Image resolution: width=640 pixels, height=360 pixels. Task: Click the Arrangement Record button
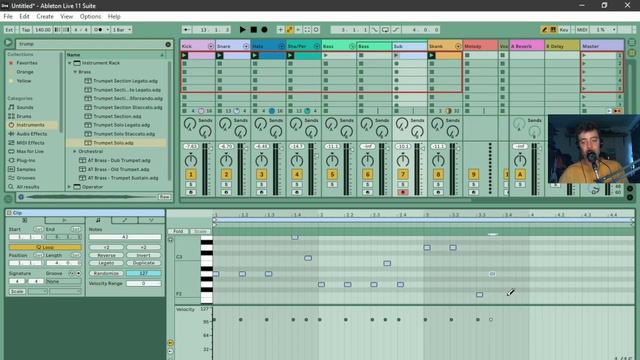tap(264, 29)
